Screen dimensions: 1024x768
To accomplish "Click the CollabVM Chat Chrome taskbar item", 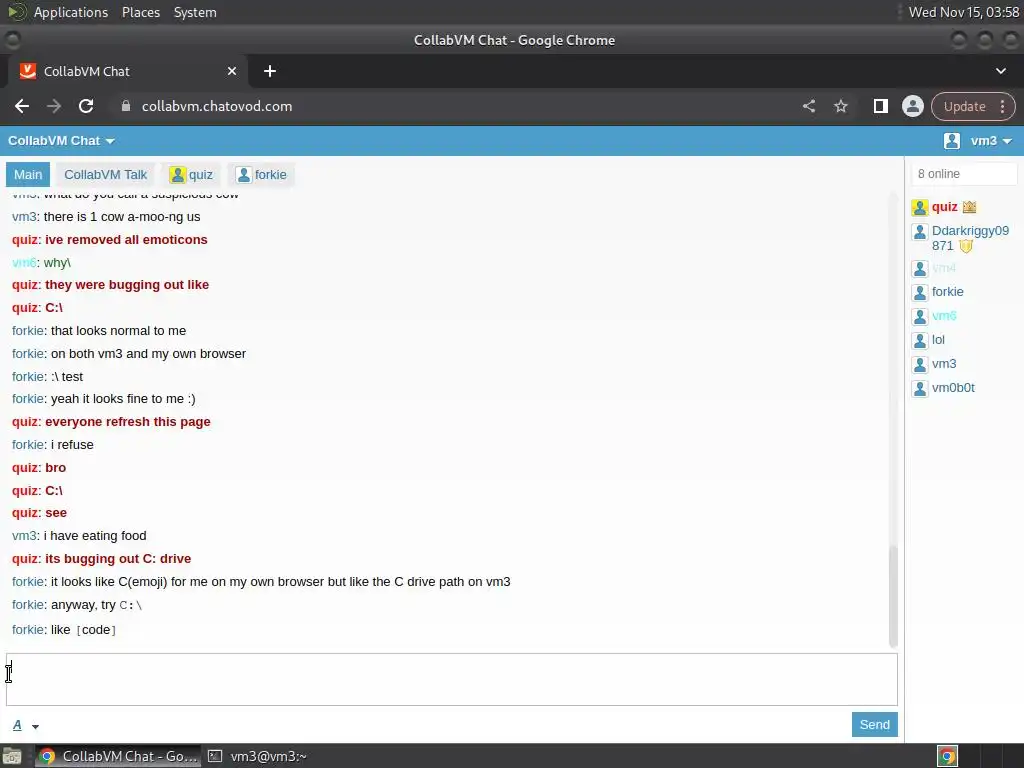I will point(118,756).
